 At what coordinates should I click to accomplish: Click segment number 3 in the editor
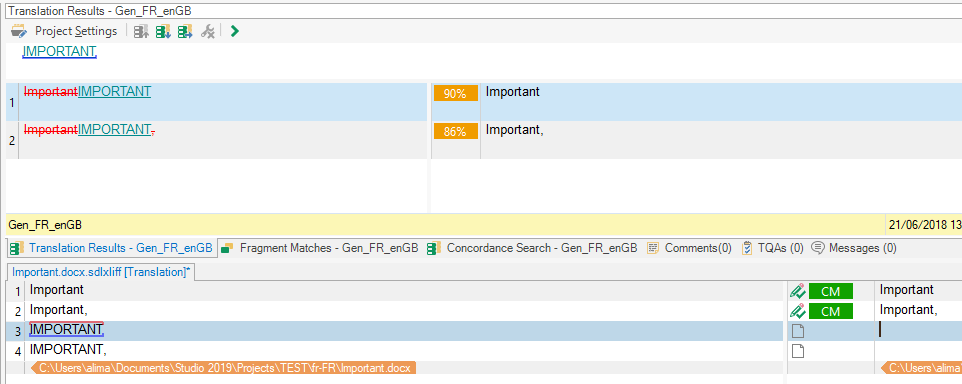(18, 331)
